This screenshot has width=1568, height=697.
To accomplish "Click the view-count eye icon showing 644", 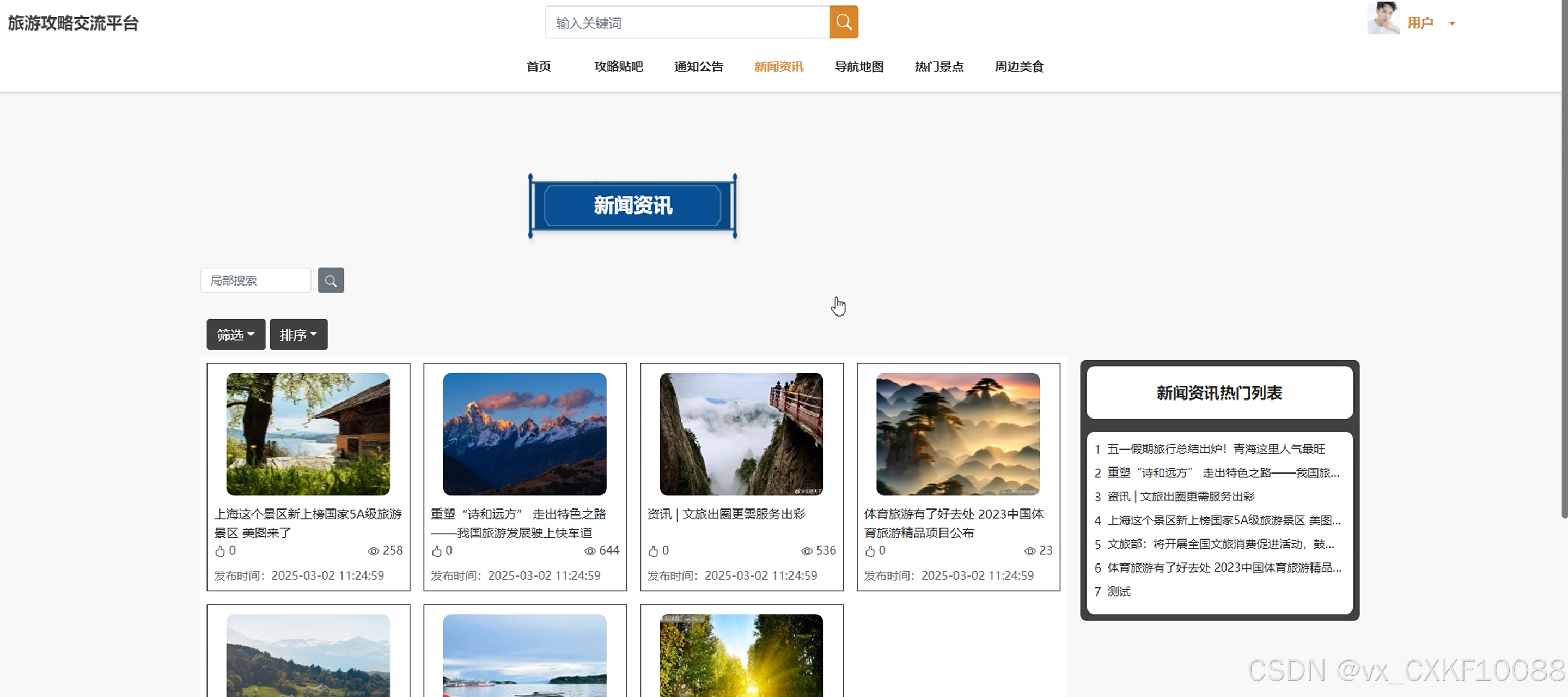I will coord(590,551).
